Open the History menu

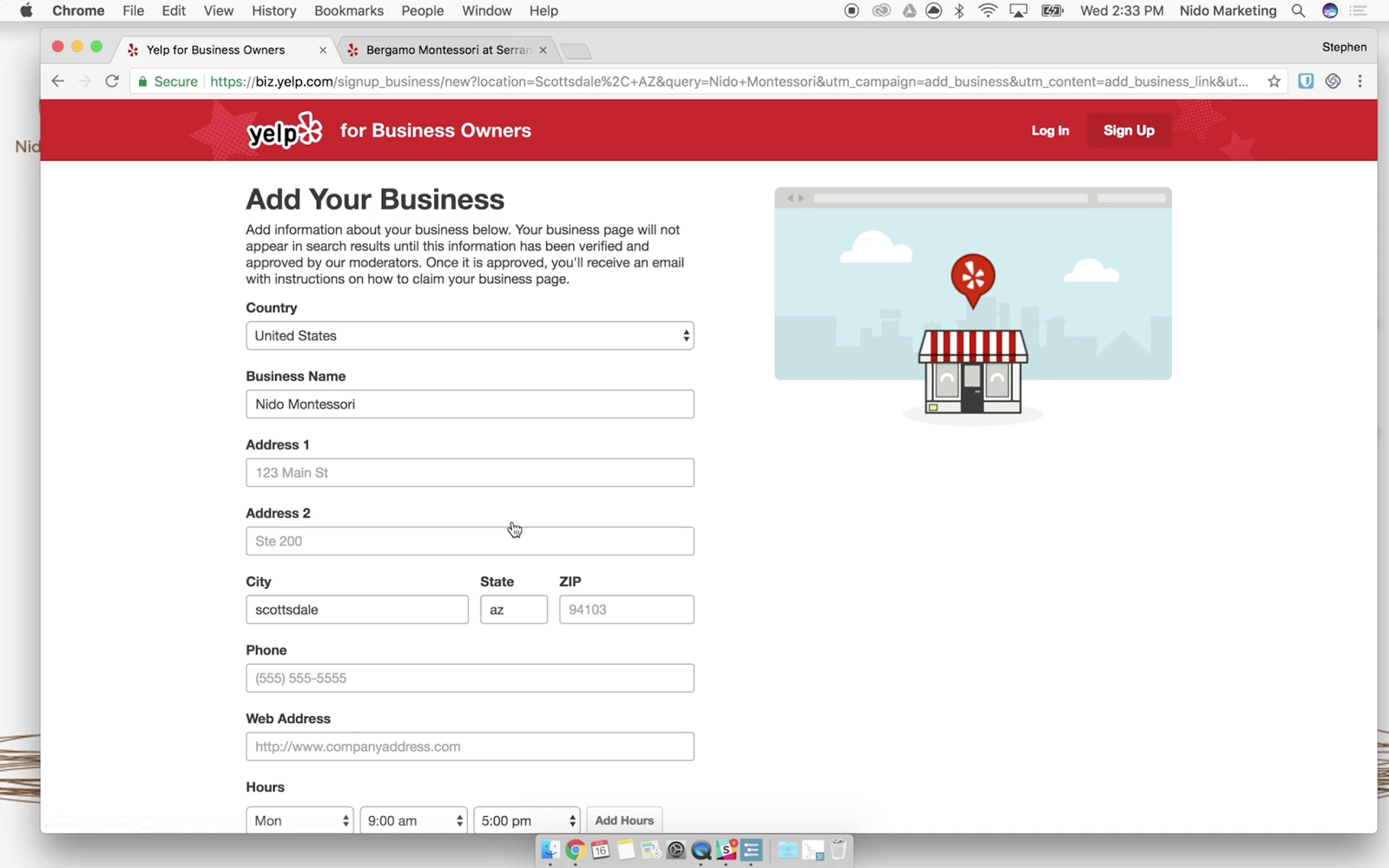click(x=273, y=10)
